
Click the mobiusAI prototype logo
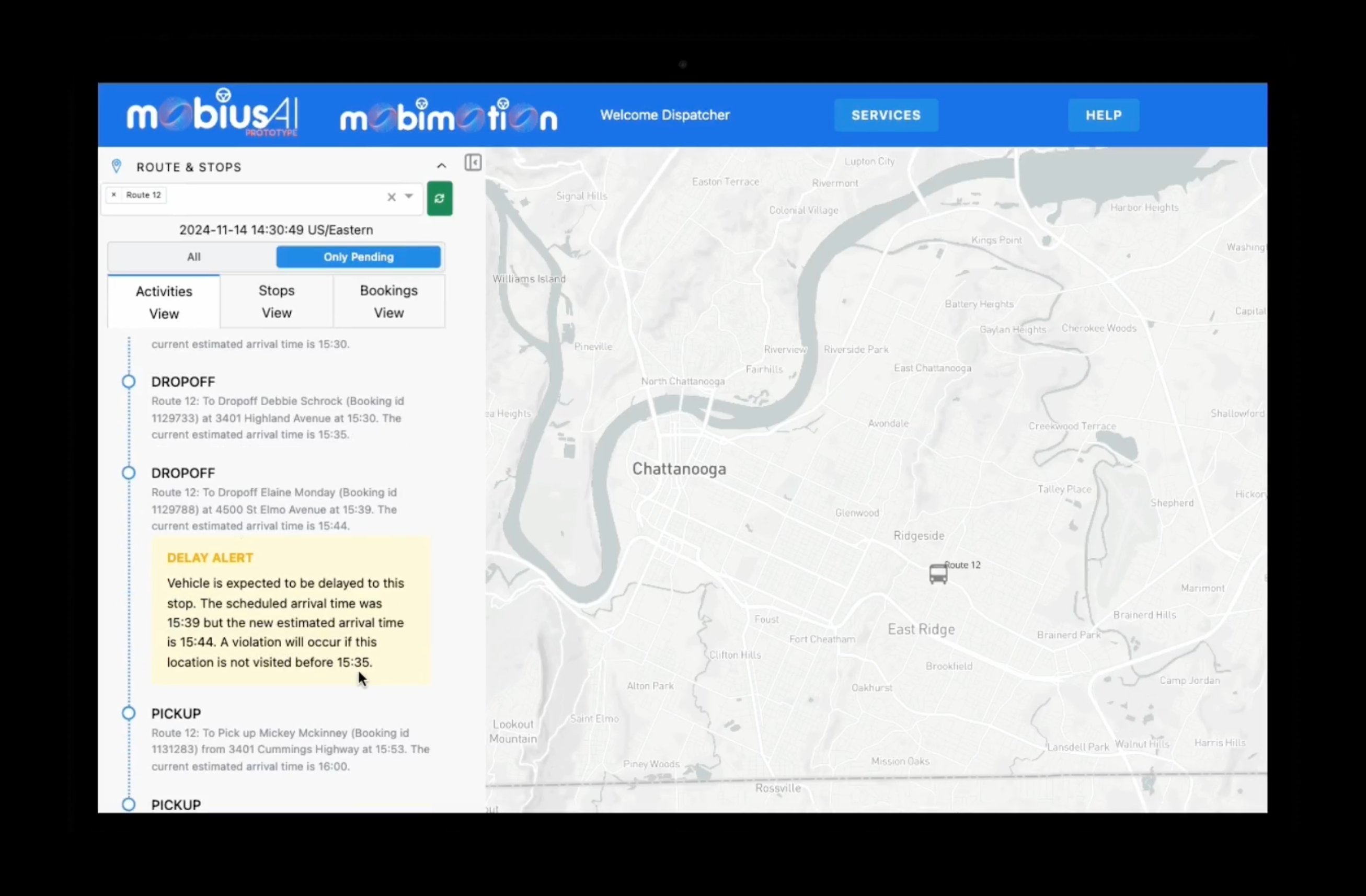(x=212, y=113)
